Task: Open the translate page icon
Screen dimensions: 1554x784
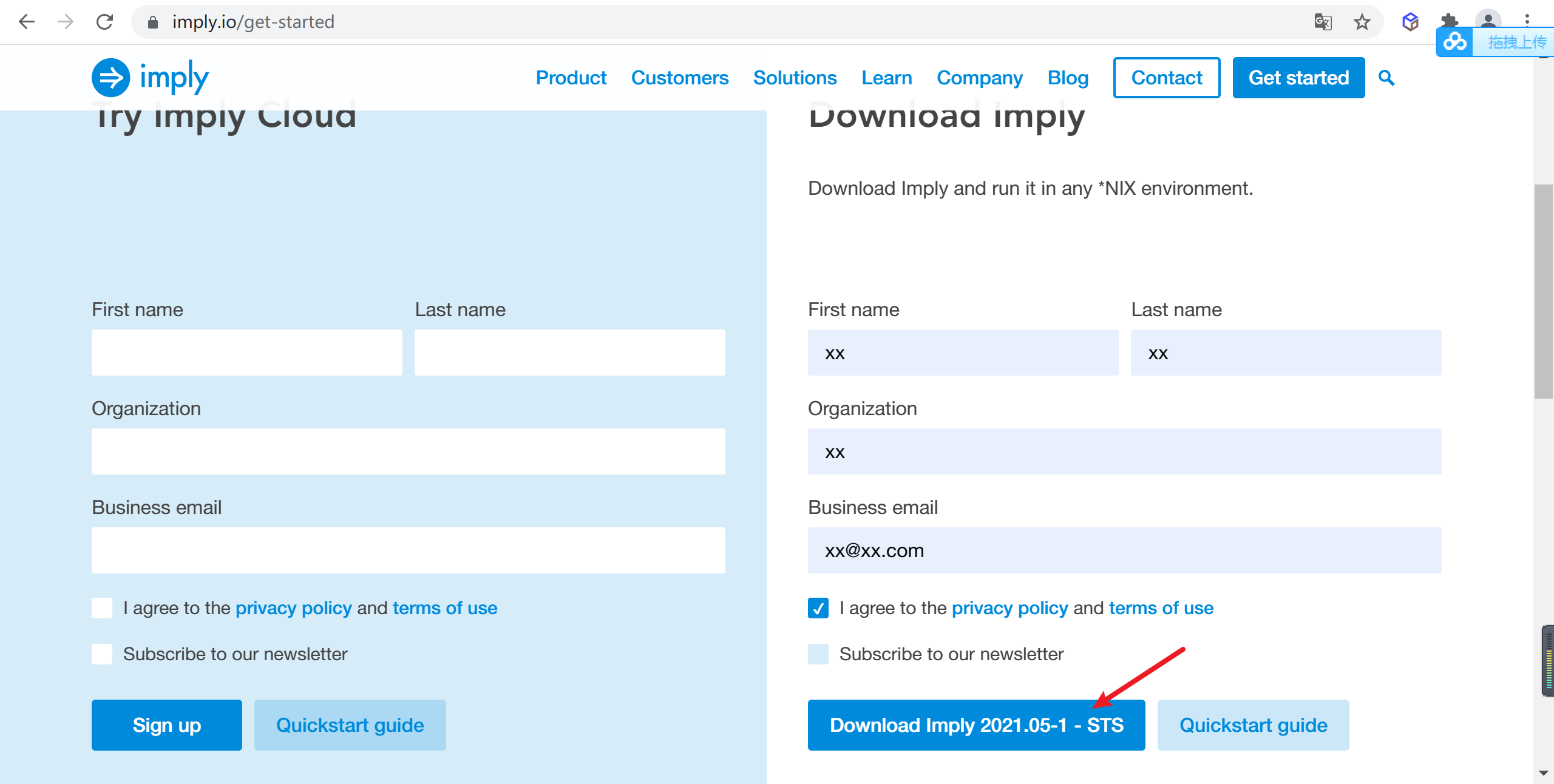Action: tap(1323, 22)
